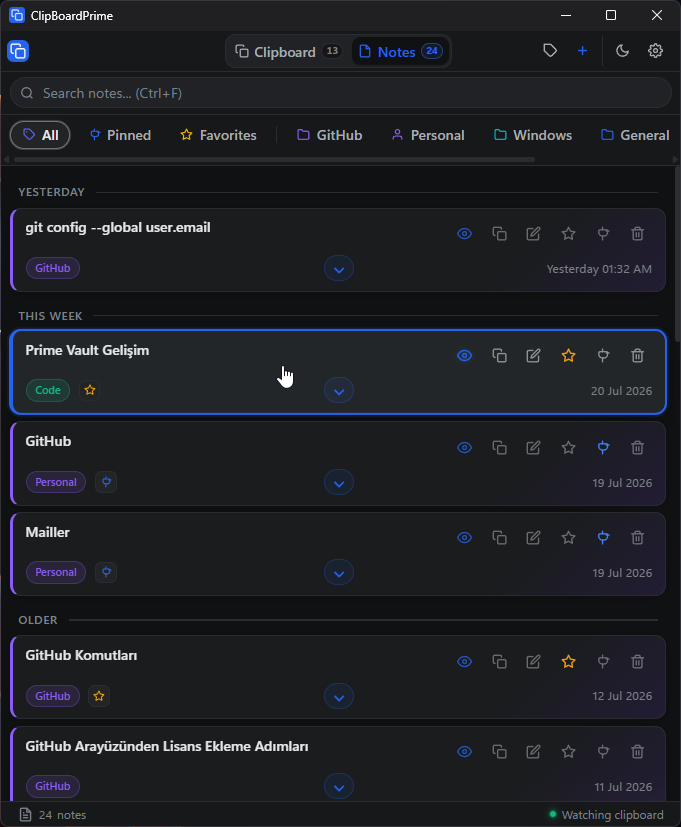
Task: Expand the git config note
Action: click(x=339, y=268)
